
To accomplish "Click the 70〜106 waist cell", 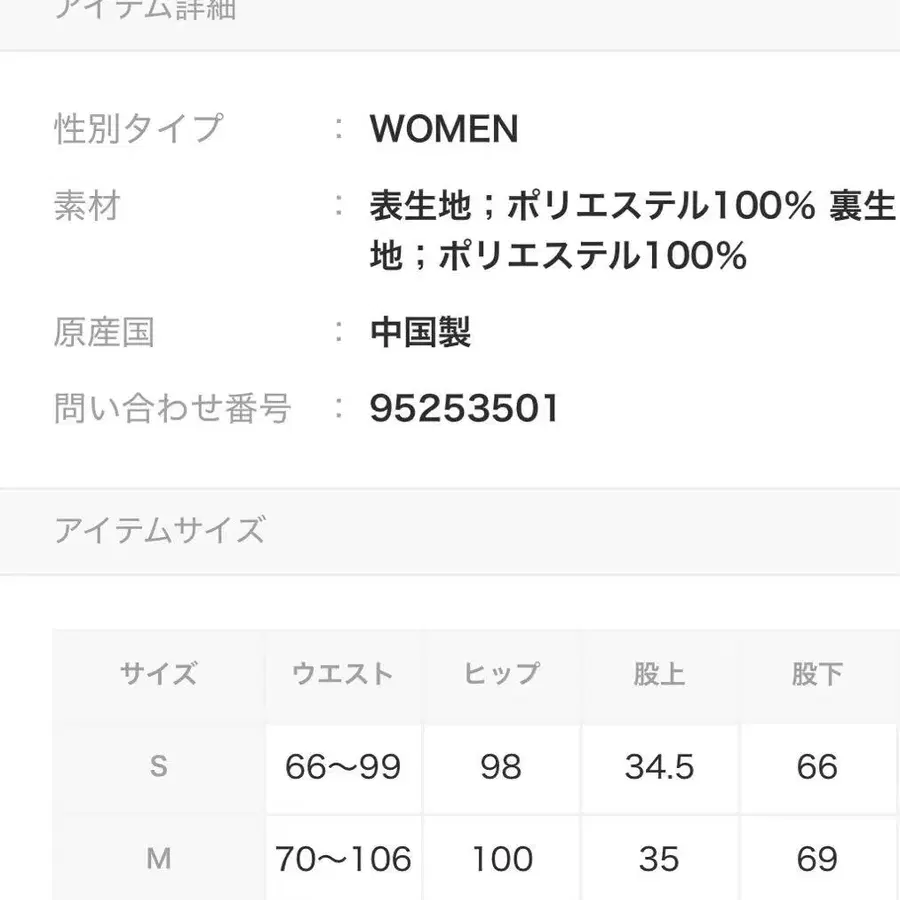I will click(343, 858).
